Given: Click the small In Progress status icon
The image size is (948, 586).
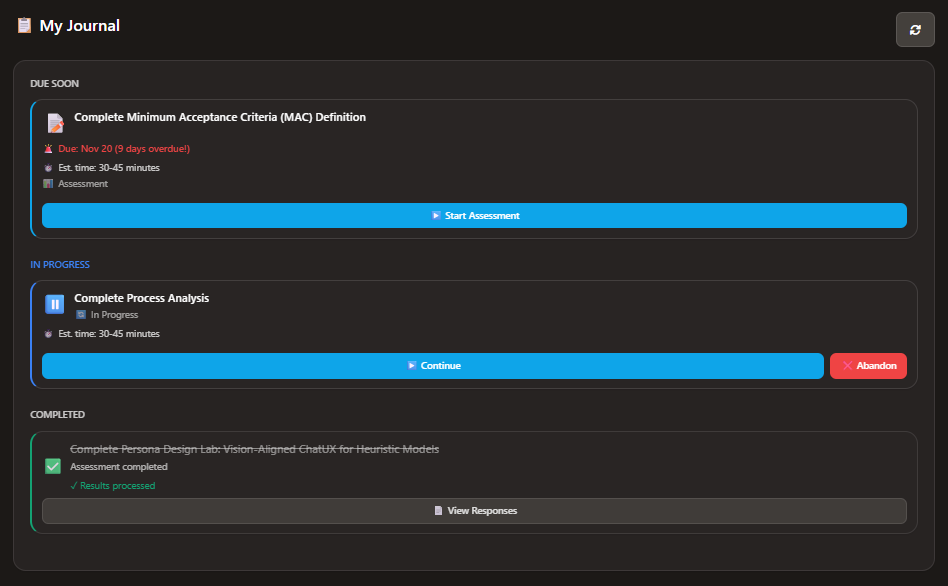Looking at the screenshot, I should pos(81,315).
